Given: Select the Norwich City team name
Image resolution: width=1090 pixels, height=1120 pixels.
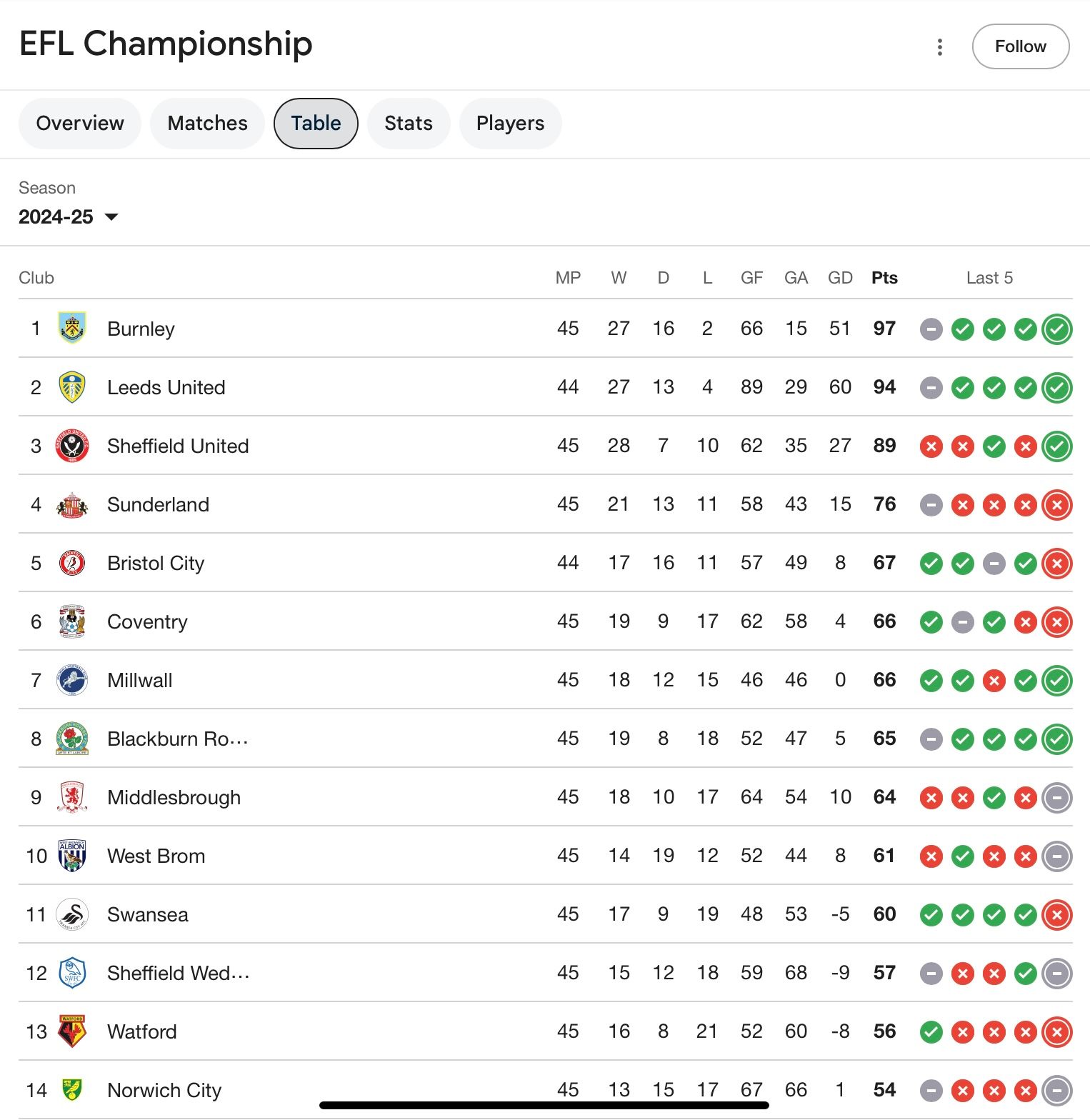Looking at the screenshot, I should tap(164, 1090).
